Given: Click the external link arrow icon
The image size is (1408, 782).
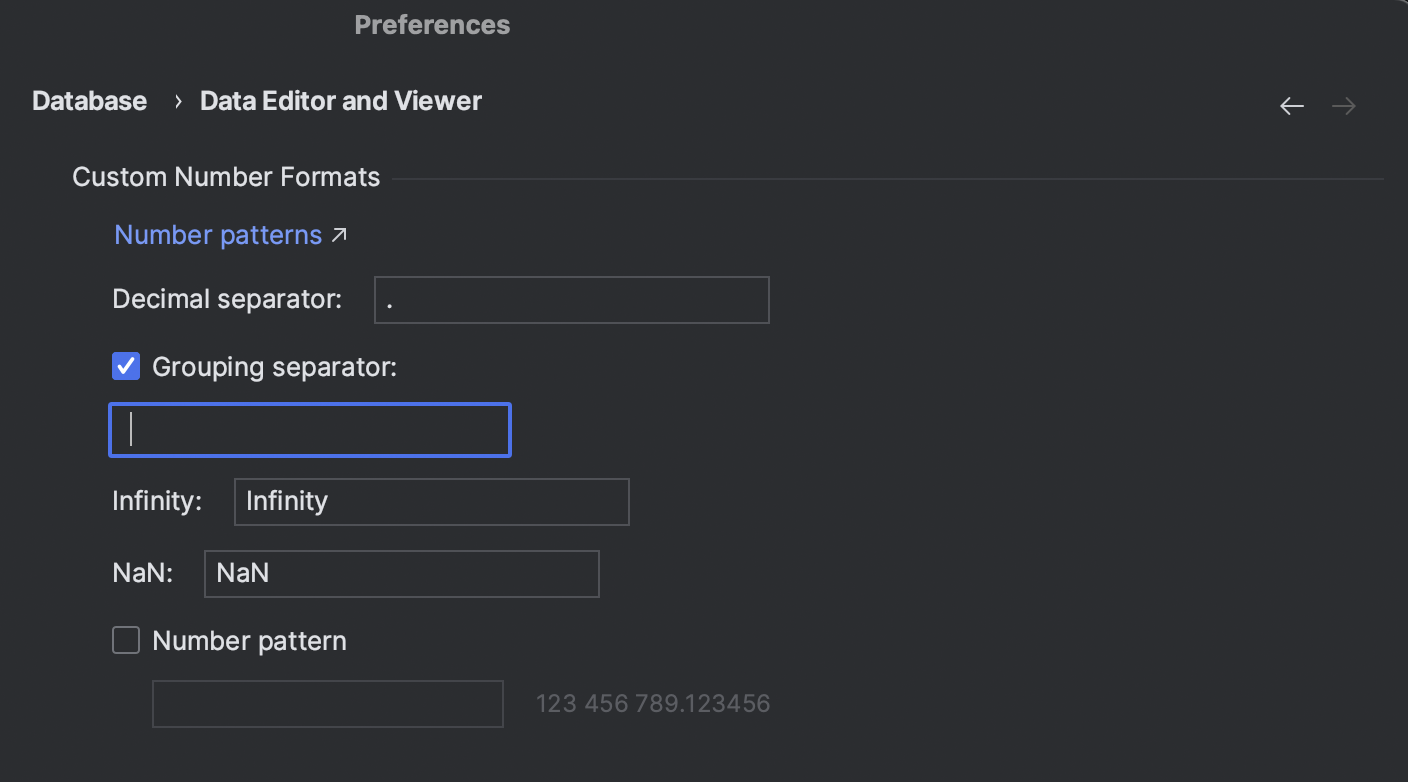Looking at the screenshot, I should [x=339, y=235].
